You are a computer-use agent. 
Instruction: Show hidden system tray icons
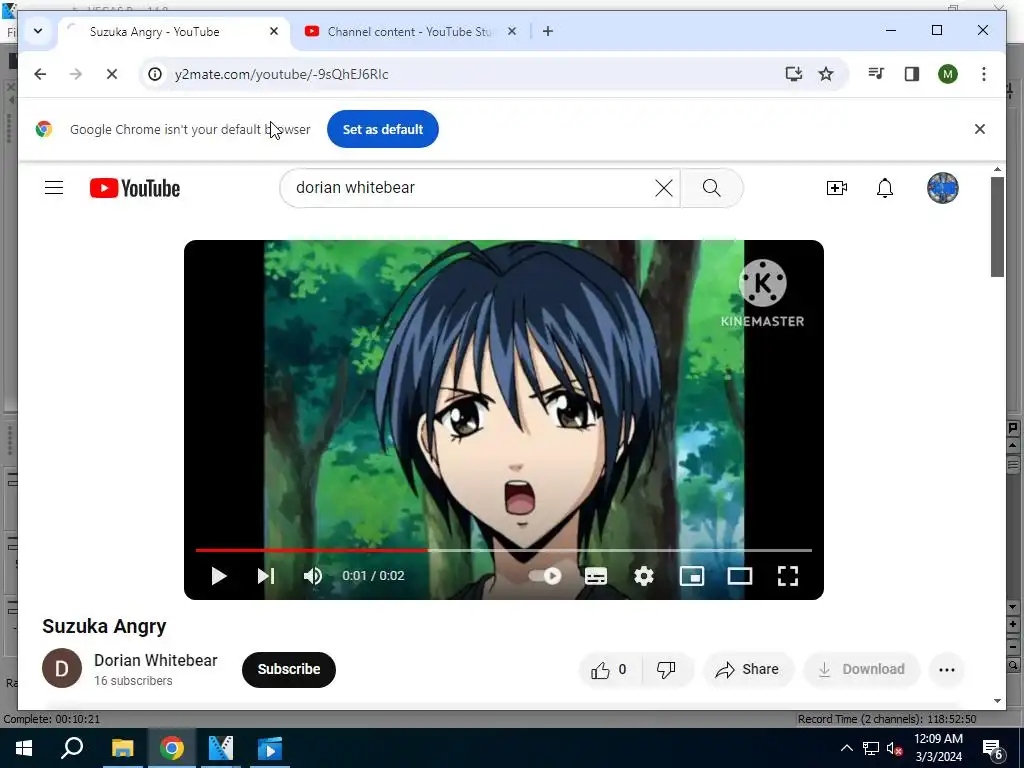coord(846,748)
